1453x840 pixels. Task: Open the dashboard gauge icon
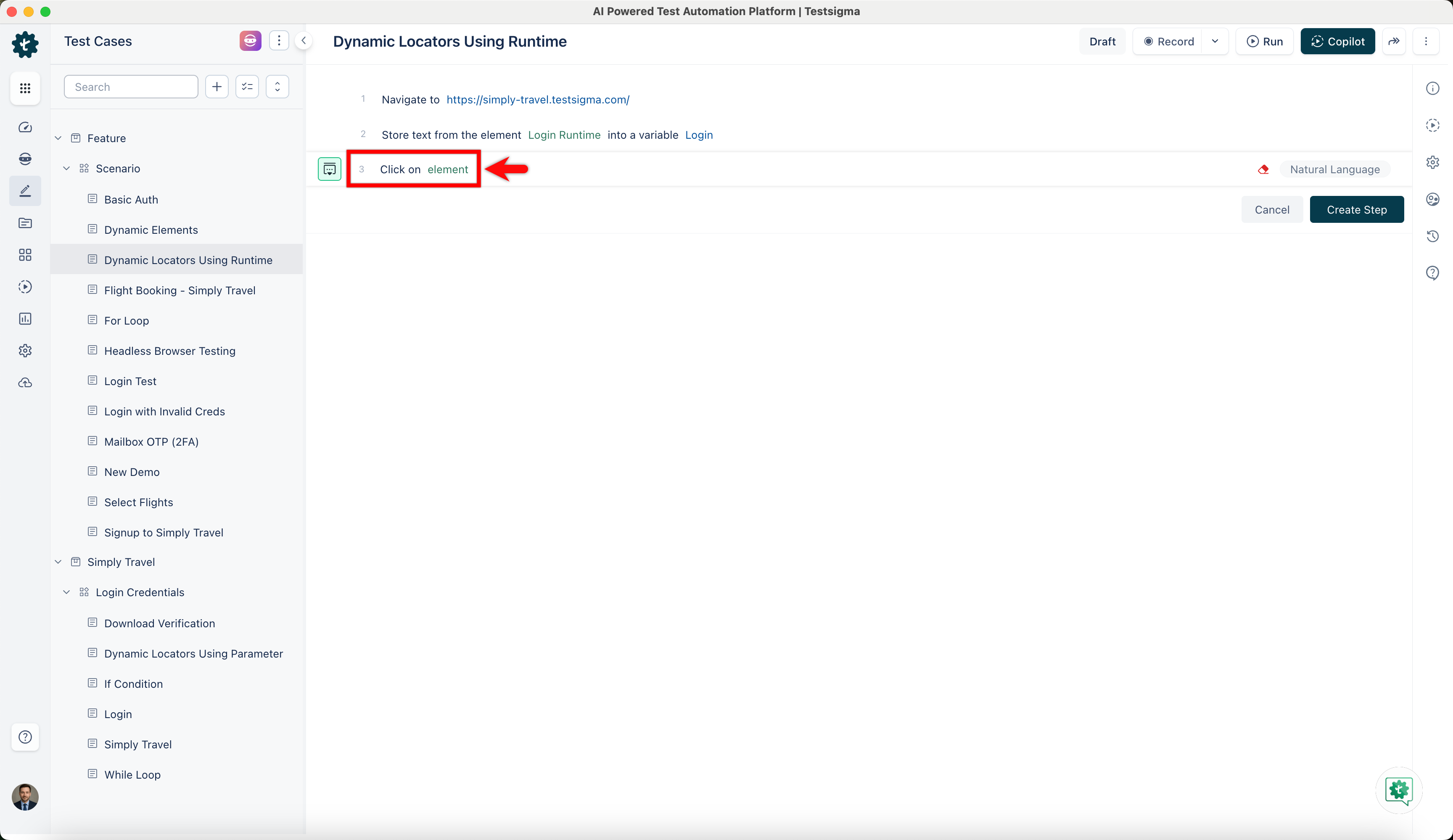[25, 127]
